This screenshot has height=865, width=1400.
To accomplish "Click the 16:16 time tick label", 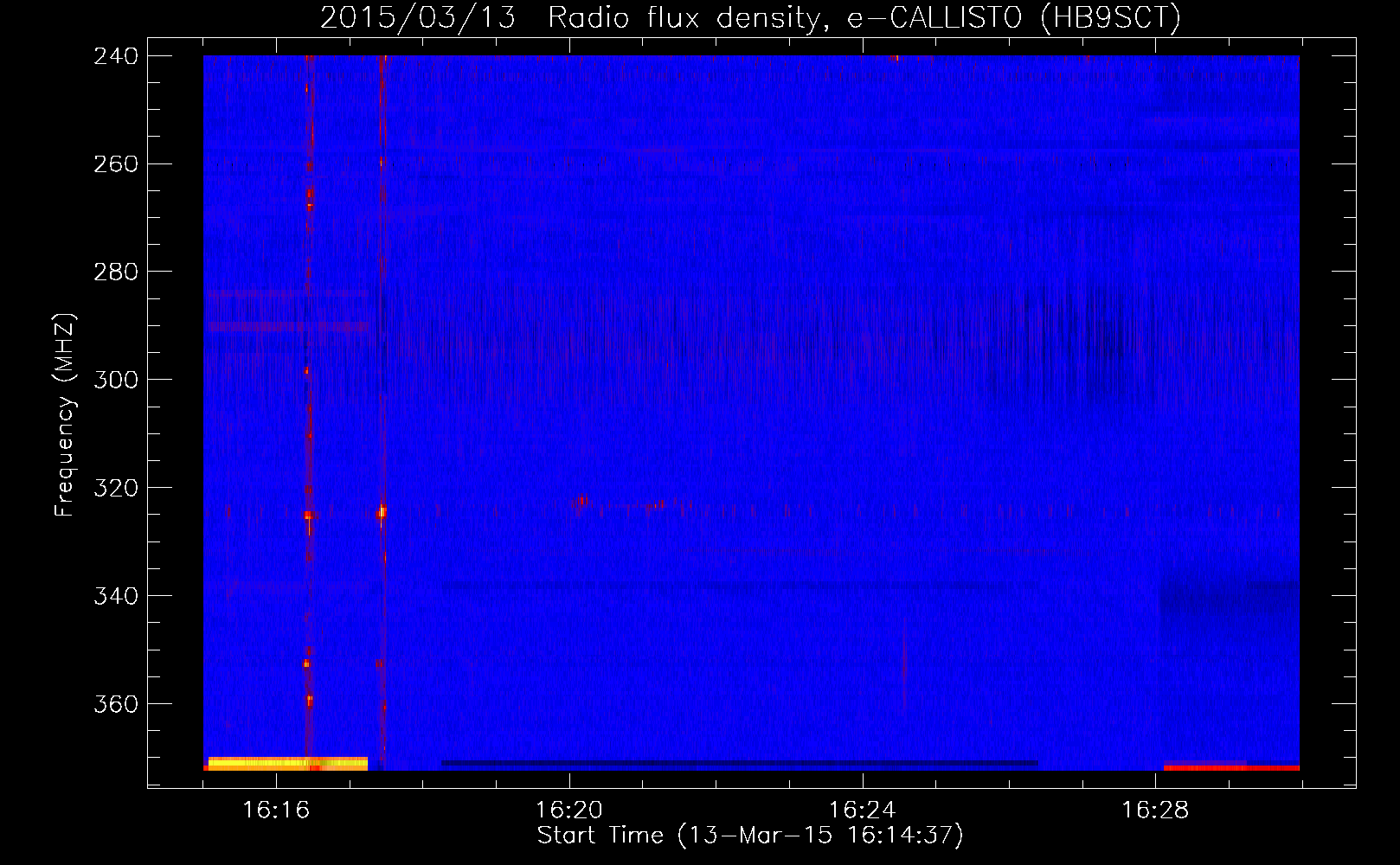I will pos(276,811).
